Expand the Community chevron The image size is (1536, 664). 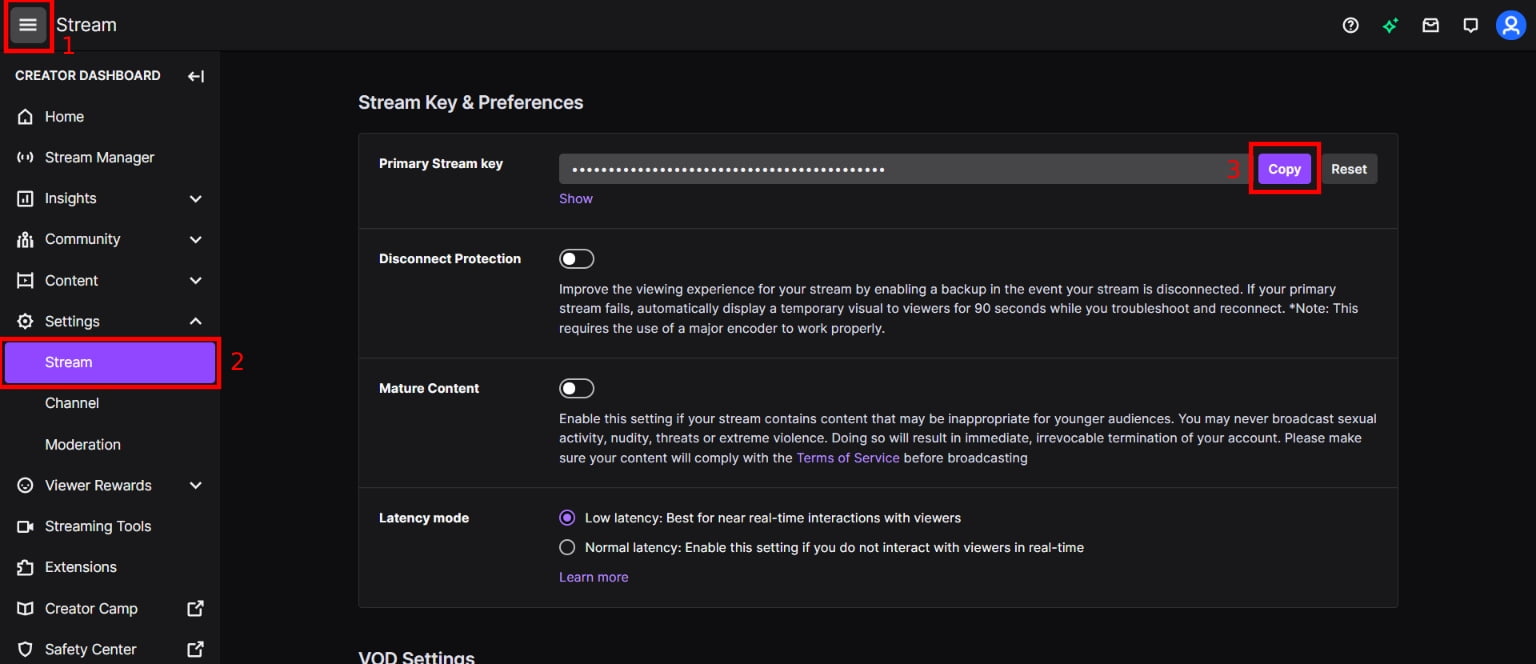pyautogui.click(x=196, y=240)
